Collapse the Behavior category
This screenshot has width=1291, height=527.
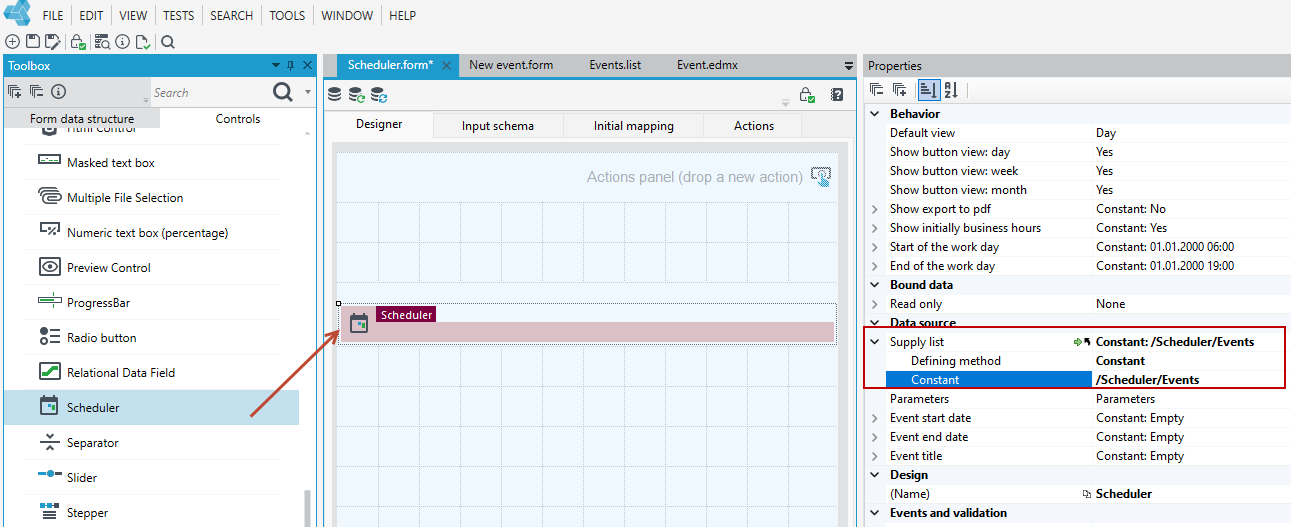pos(876,114)
